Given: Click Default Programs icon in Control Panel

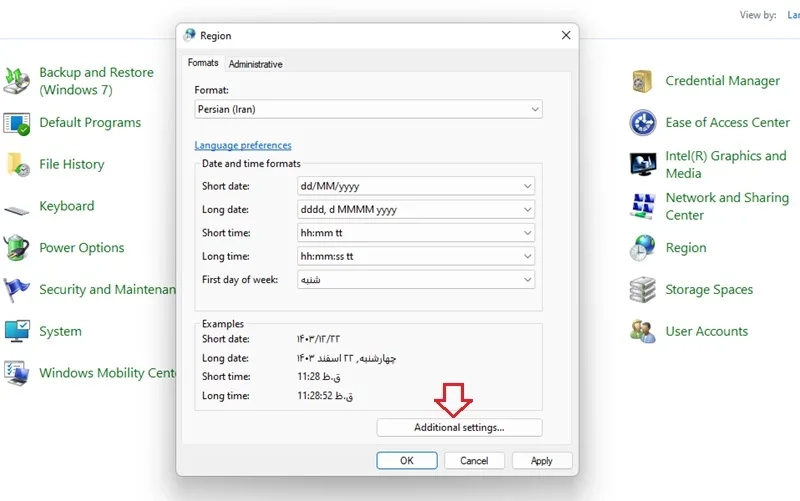Looking at the screenshot, I should [x=17, y=123].
